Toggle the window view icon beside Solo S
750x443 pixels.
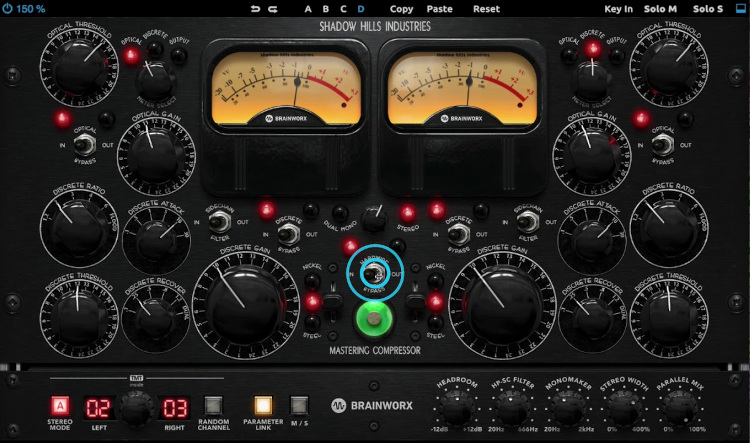coord(741,9)
